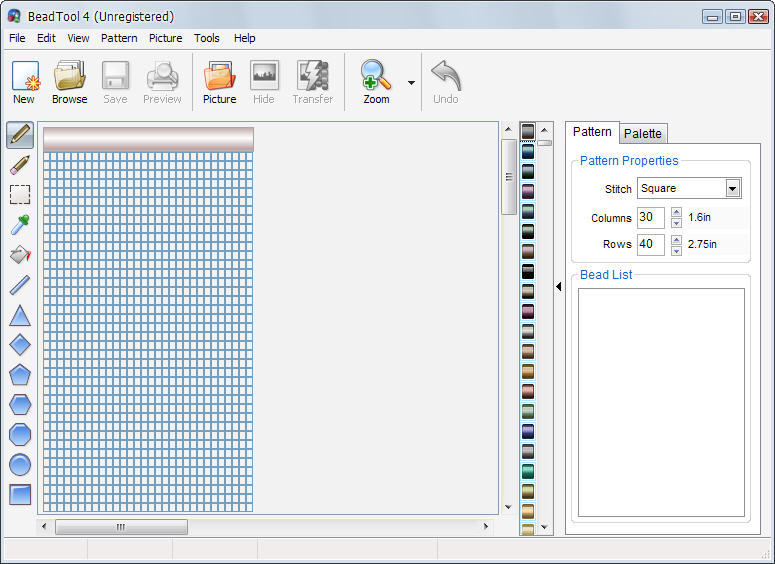This screenshot has height=564, width=775.
Task: Pick the Eyedropper color picker tool
Action: [x=20, y=225]
